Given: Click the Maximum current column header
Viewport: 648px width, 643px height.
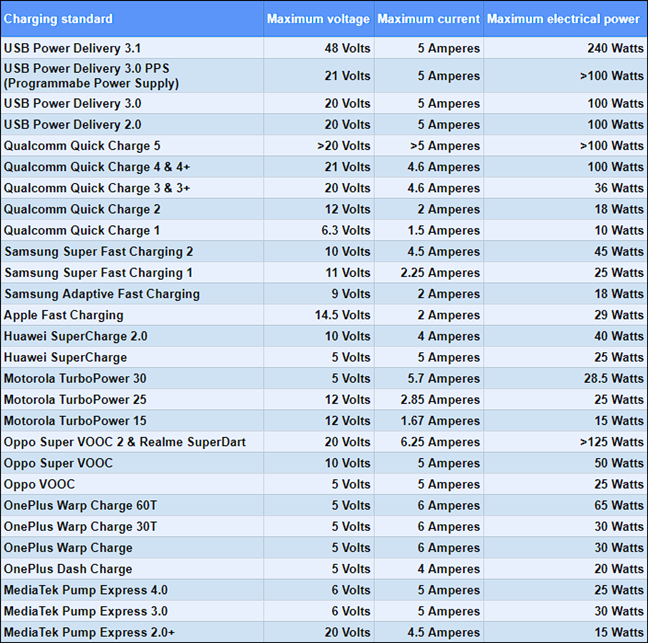Looking at the screenshot, I should (x=429, y=19).
